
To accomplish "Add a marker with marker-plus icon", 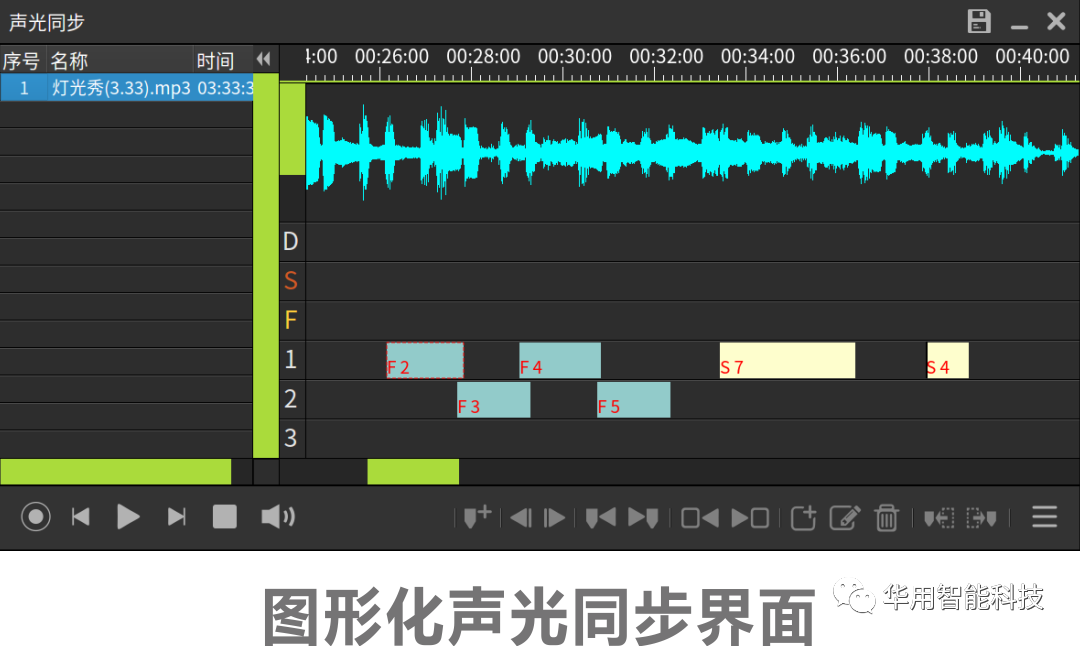I will click(x=477, y=517).
